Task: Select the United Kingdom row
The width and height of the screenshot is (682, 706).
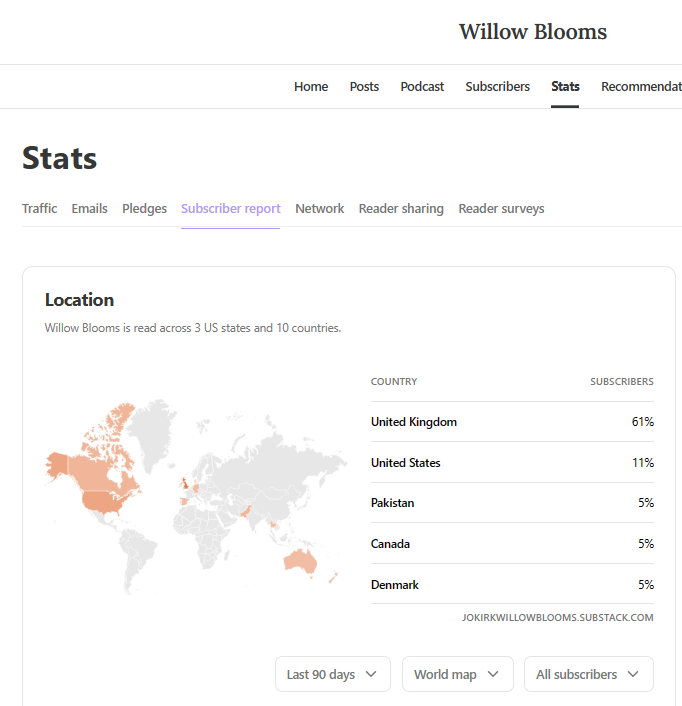Action: (x=512, y=422)
